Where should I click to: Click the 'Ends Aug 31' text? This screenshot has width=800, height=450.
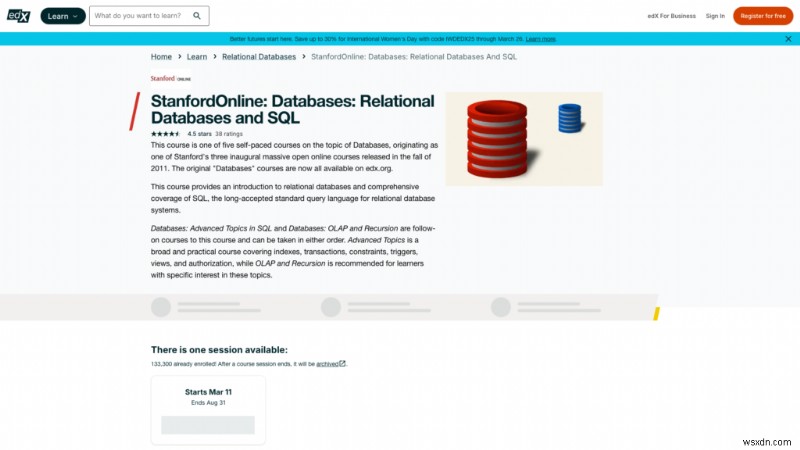click(208, 403)
